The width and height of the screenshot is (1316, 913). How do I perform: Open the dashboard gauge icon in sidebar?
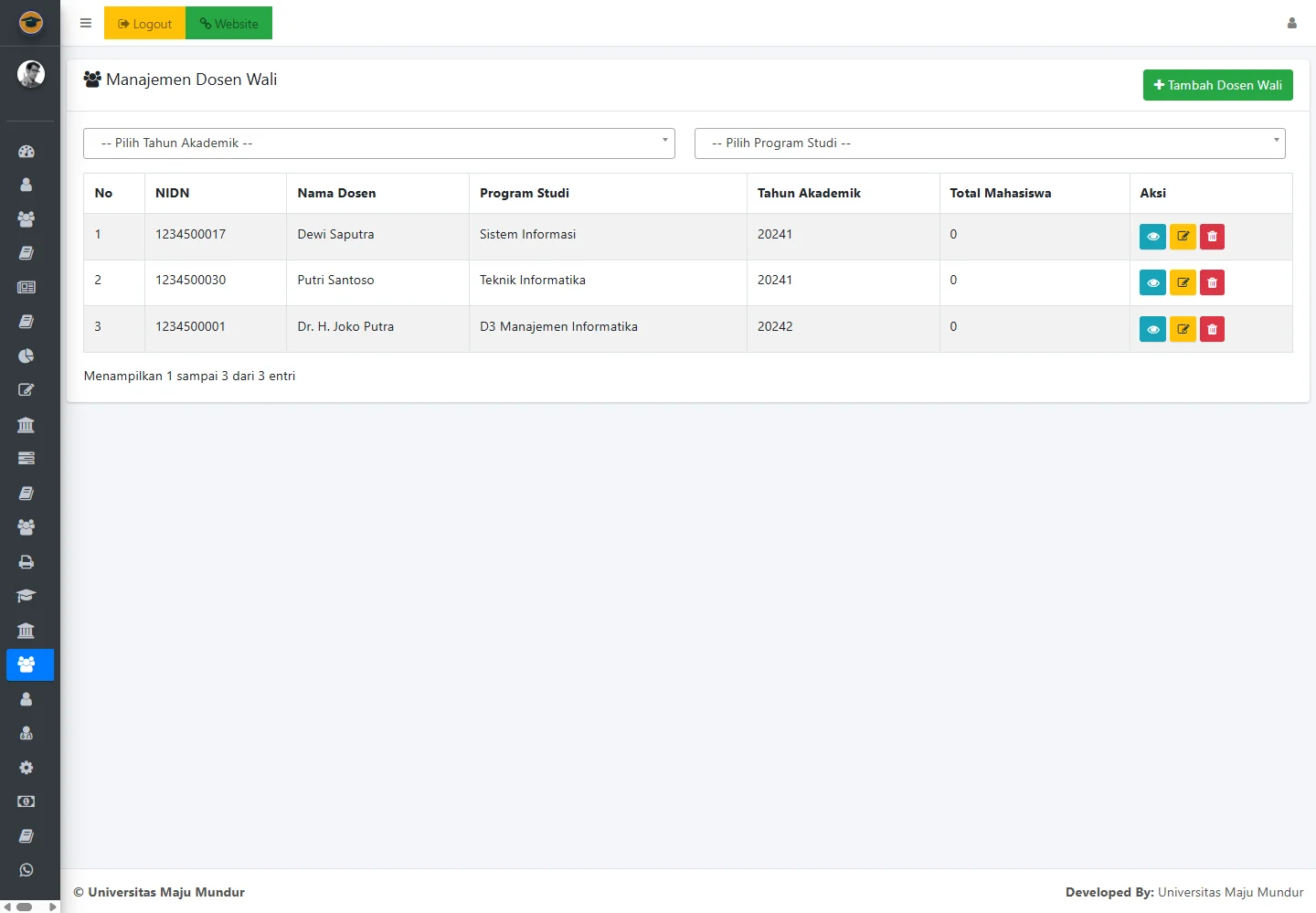[x=27, y=151]
